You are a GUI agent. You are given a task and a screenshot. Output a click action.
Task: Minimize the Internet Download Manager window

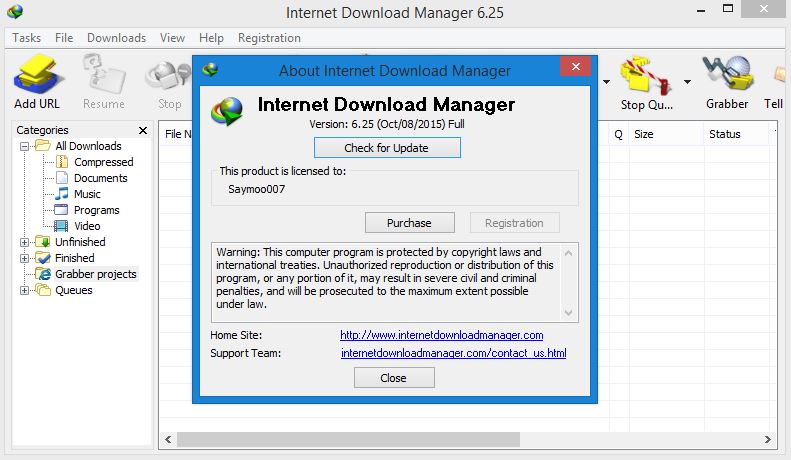[701, 10]
